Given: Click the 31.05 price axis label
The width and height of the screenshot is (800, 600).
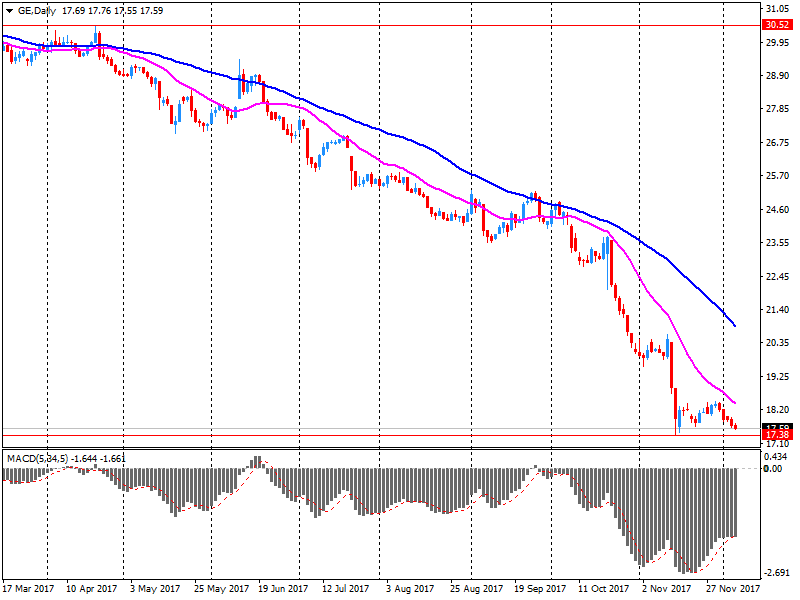Looking at the screenshot, I should point(778,9).
